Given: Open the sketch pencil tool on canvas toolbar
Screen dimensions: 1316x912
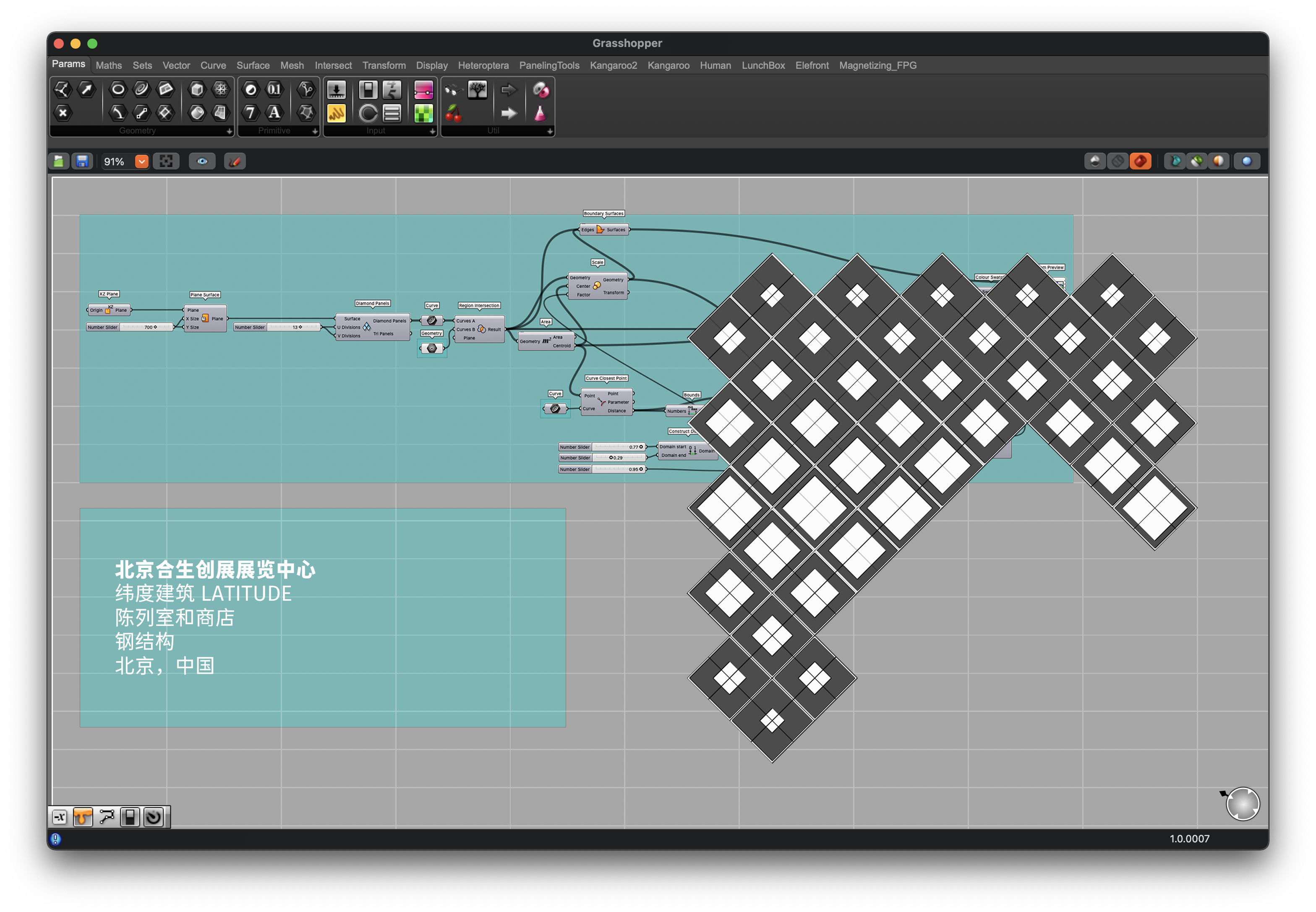Looking at the screenshot, I should coord(235,162).
